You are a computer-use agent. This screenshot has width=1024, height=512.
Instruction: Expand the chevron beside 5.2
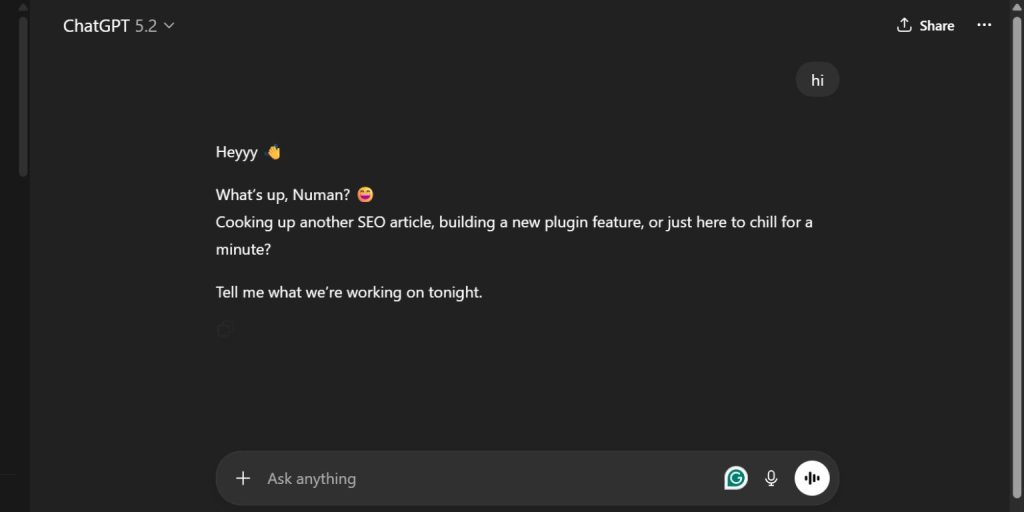(x=169, y=26)
